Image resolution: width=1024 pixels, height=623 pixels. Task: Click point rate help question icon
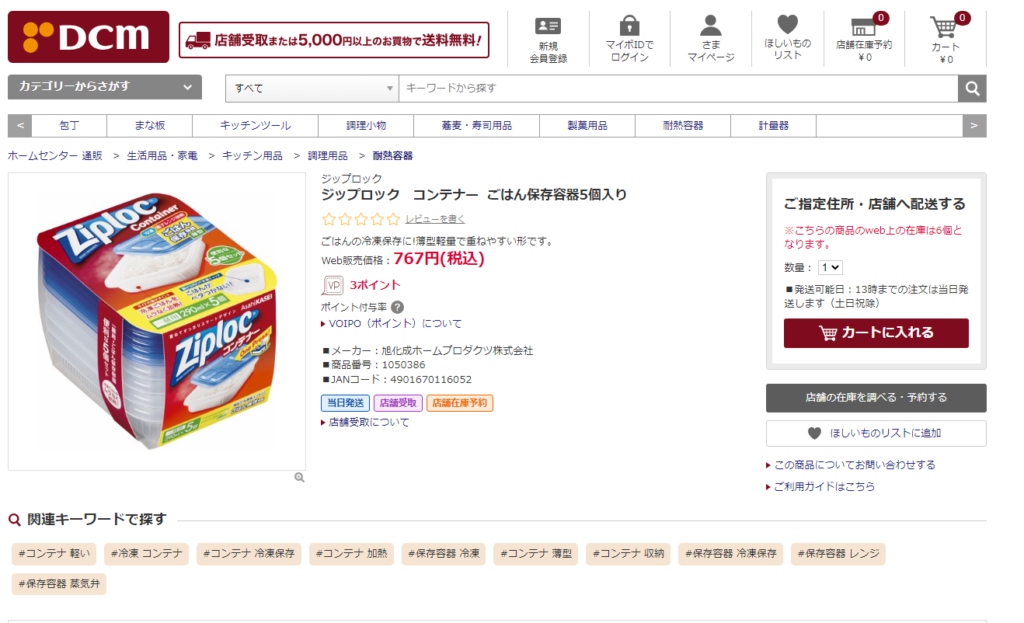(x=397, y=307)
